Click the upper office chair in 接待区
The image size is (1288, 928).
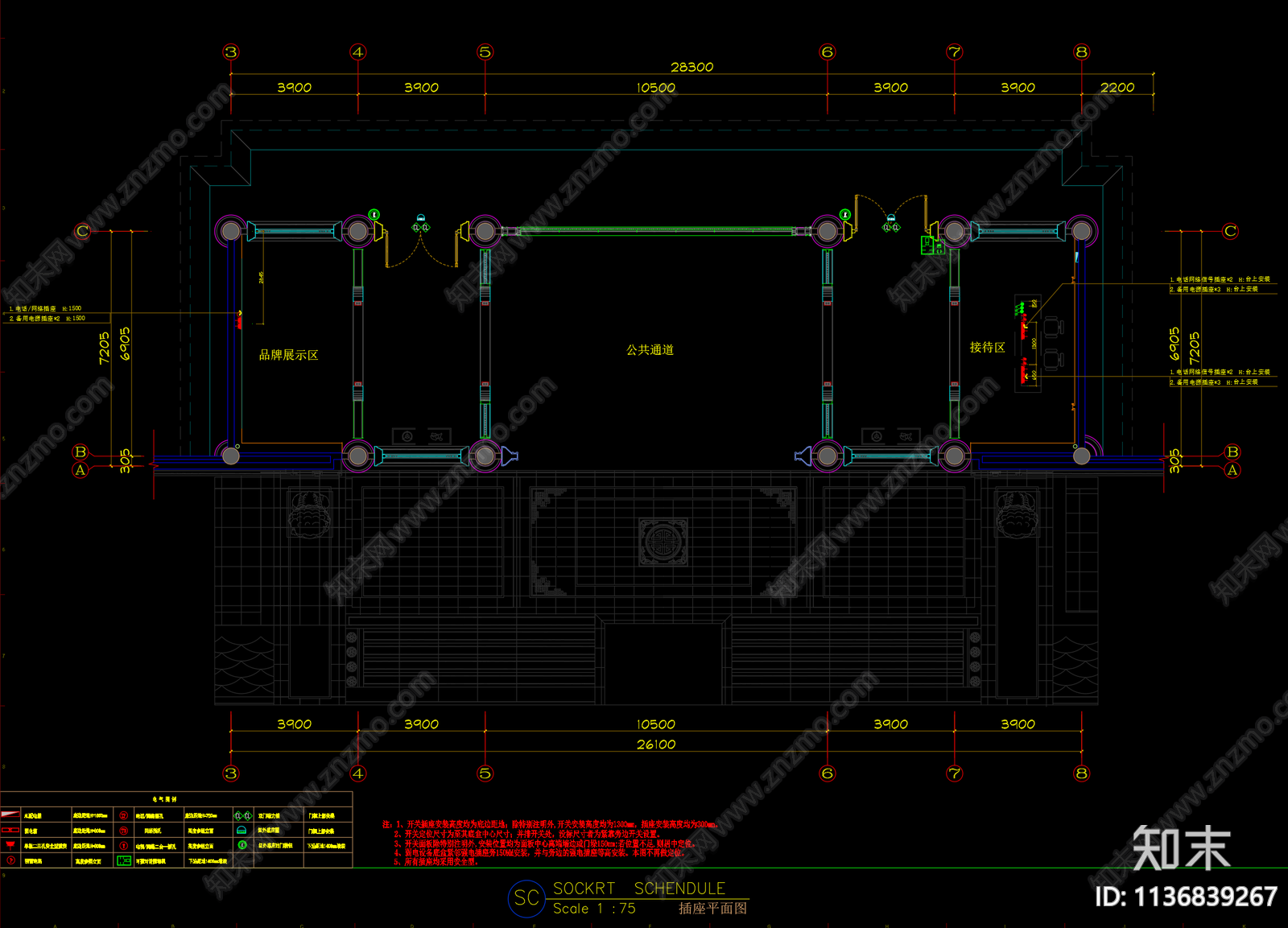click(1053, 328)
